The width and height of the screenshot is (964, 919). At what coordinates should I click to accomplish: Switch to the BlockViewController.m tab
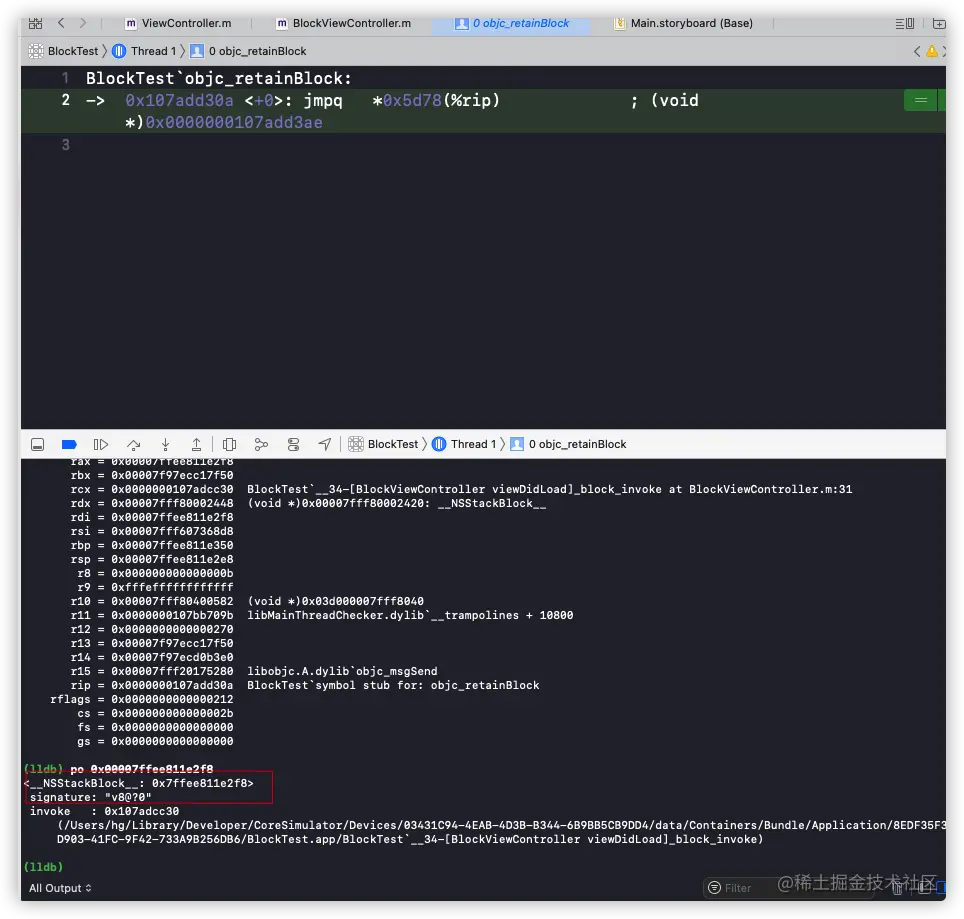coord(344,23)
